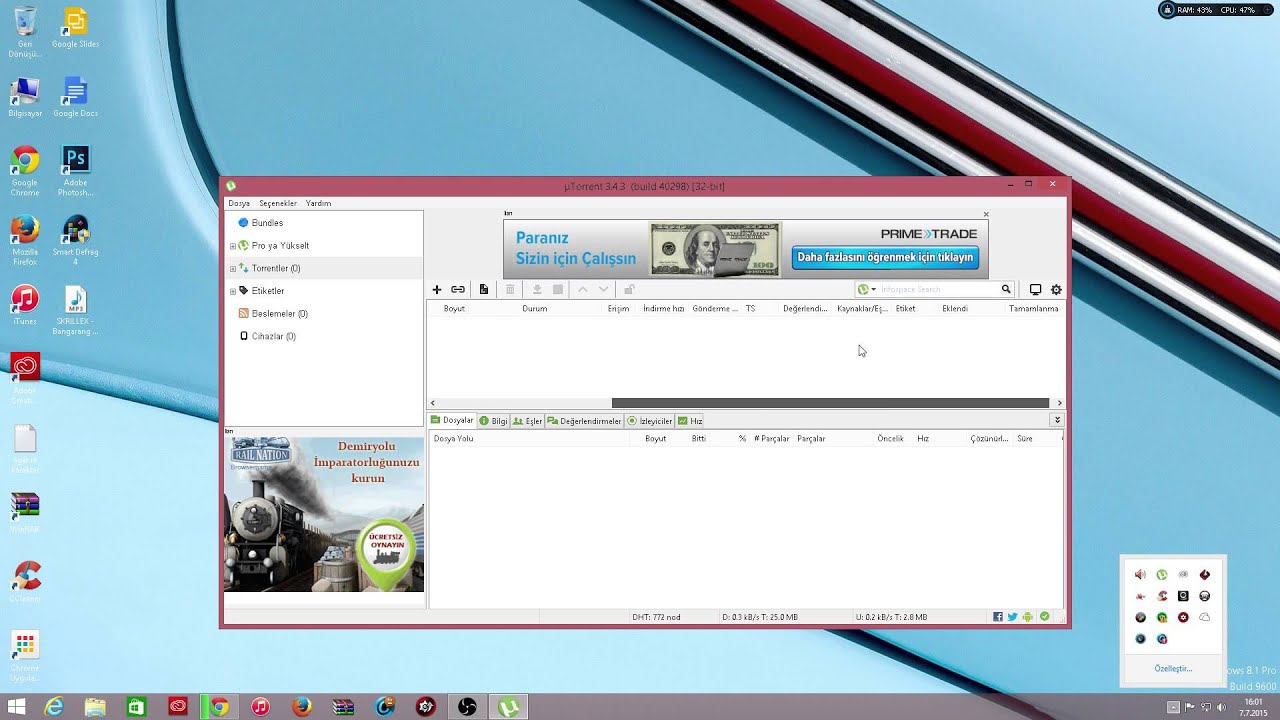Click DHT: 772 nod status text
This screenshot has width=1280, height=720.
coord(656,617)
